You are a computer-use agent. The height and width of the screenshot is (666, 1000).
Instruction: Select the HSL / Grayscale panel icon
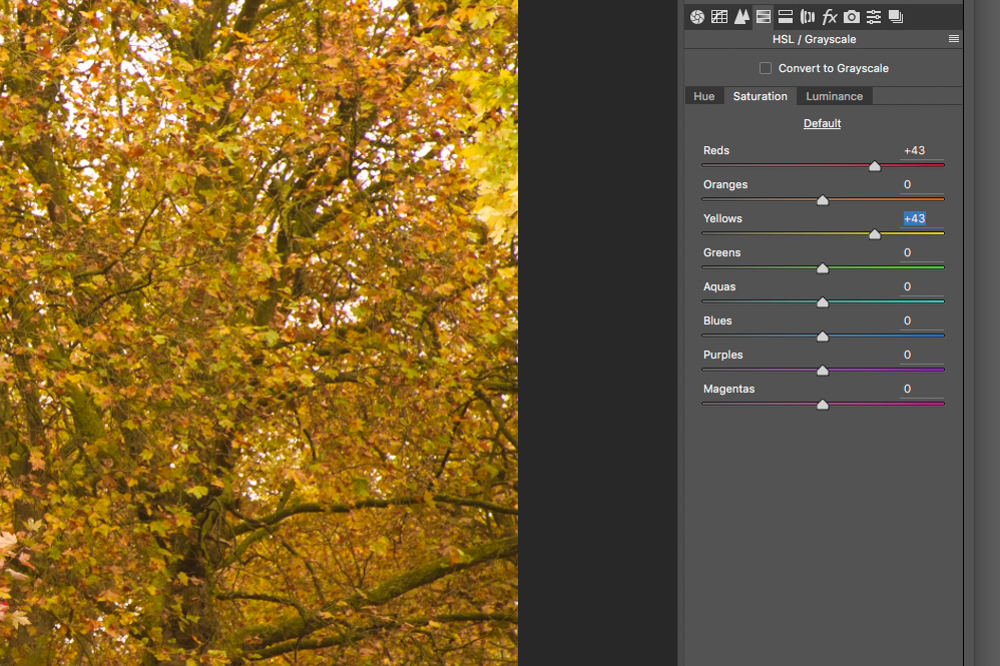pyautogui.click(x=763, y=16)
